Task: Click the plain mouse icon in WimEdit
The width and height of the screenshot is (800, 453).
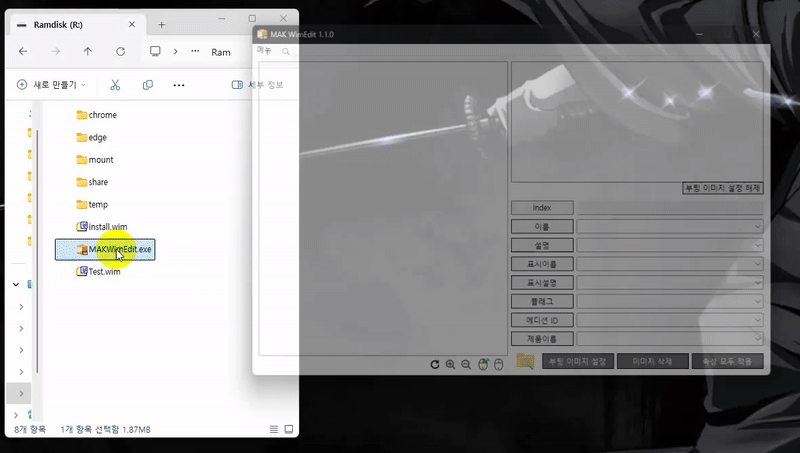Action: (498, 364)
